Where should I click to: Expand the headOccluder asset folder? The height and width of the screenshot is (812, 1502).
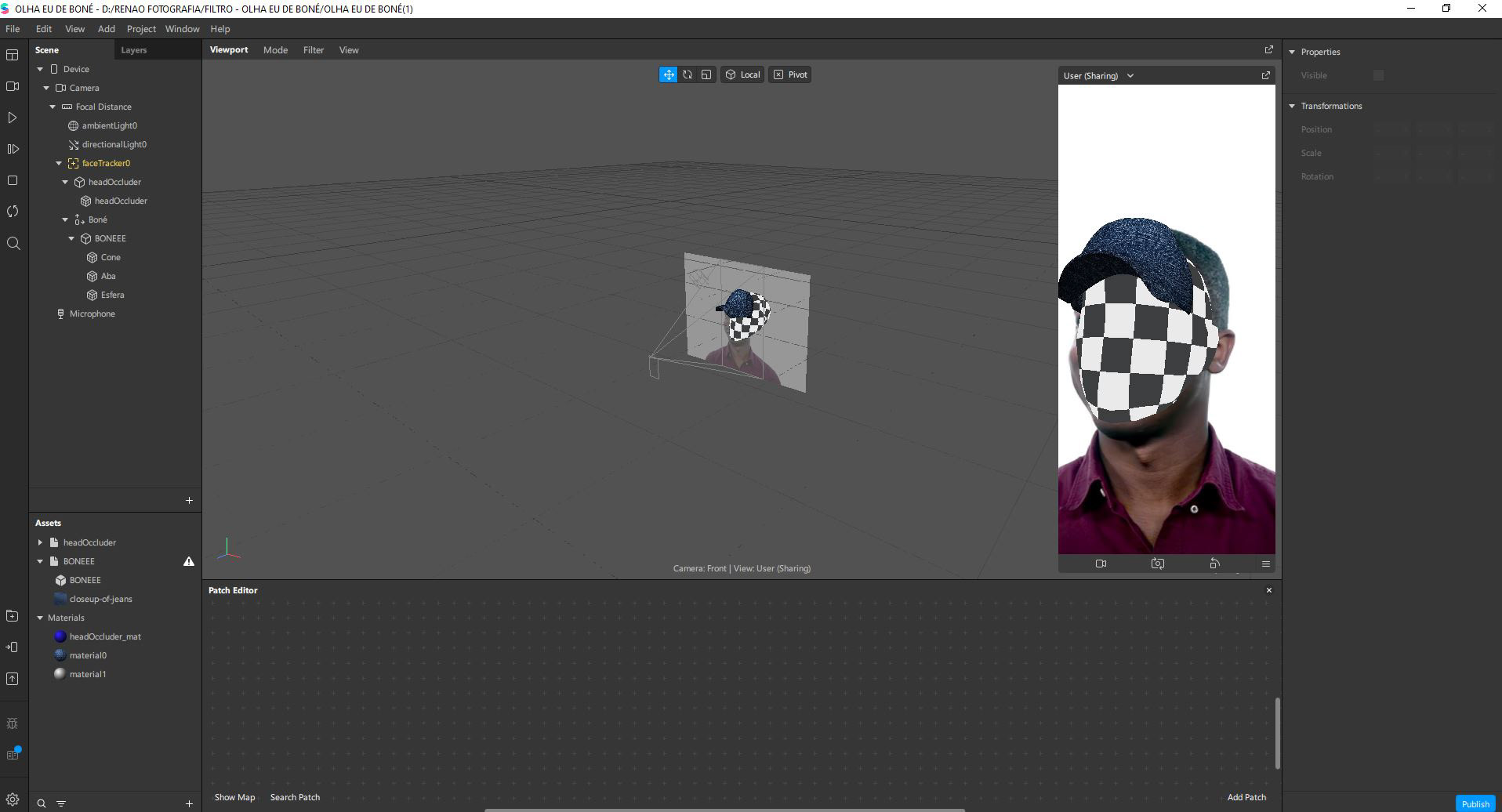pyautogui.click(x=40, y=542)
